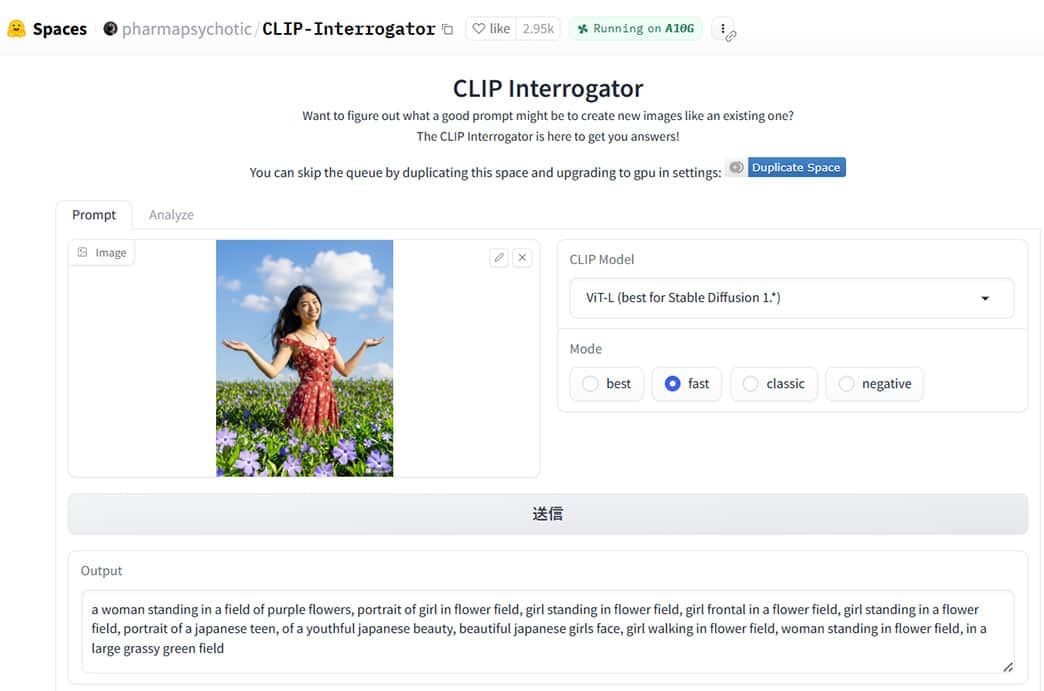Open CLIP-Interrogator space title link
Viewport: 1044px width, 691px height.
pos(348,29)
